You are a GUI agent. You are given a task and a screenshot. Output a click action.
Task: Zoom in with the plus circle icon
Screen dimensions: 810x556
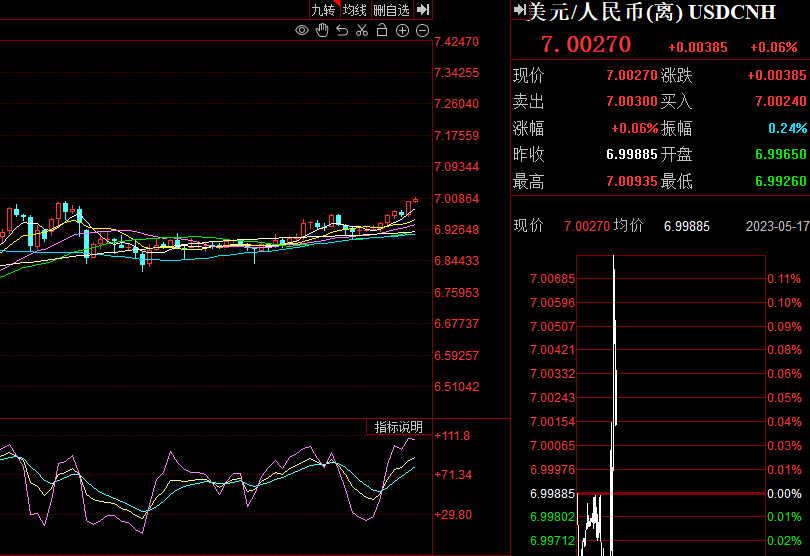[x=402, y=31]
